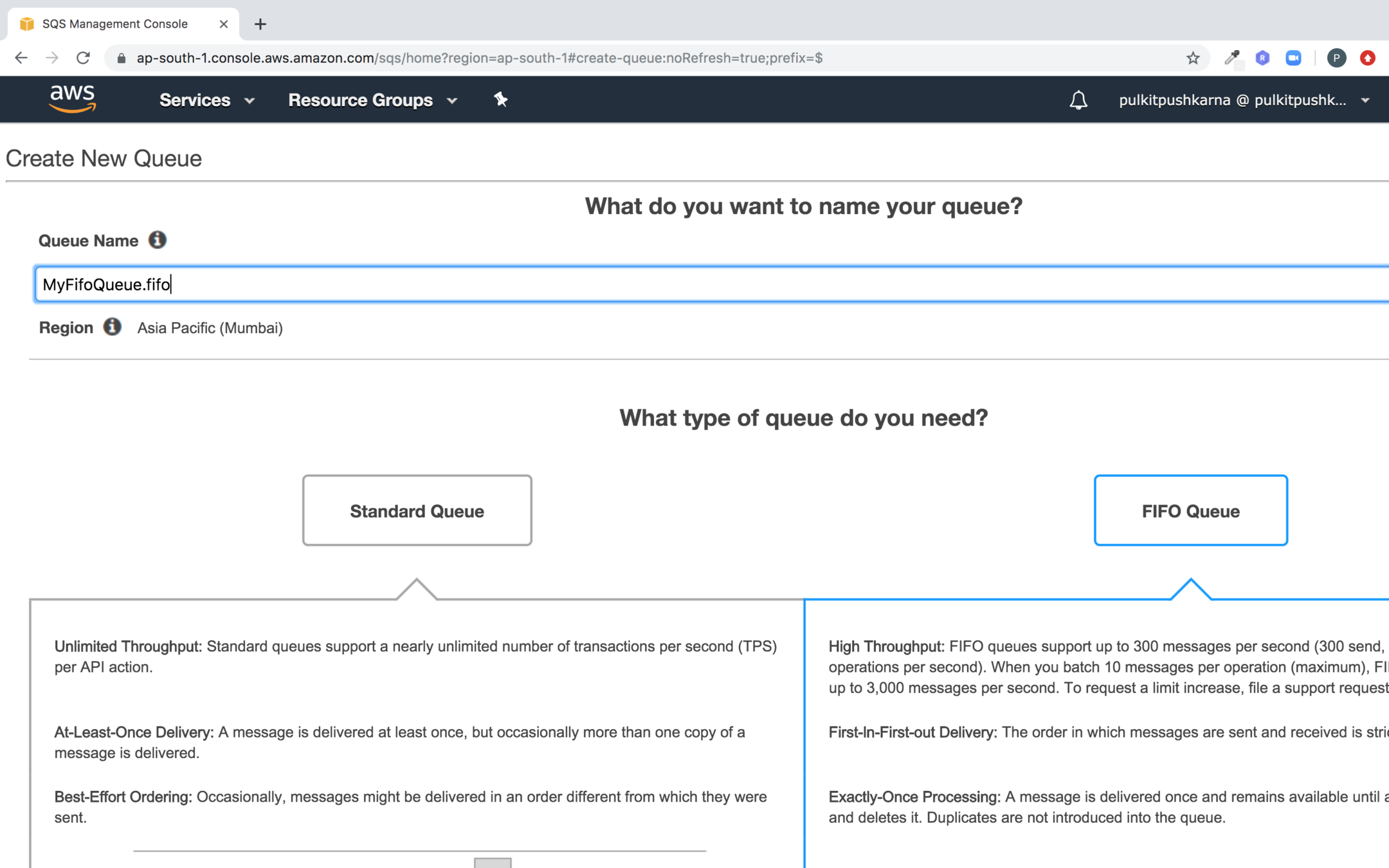Bookmark this page with the star icon
Viewport: 1389px width, 868px height.
click(1193, 58)
